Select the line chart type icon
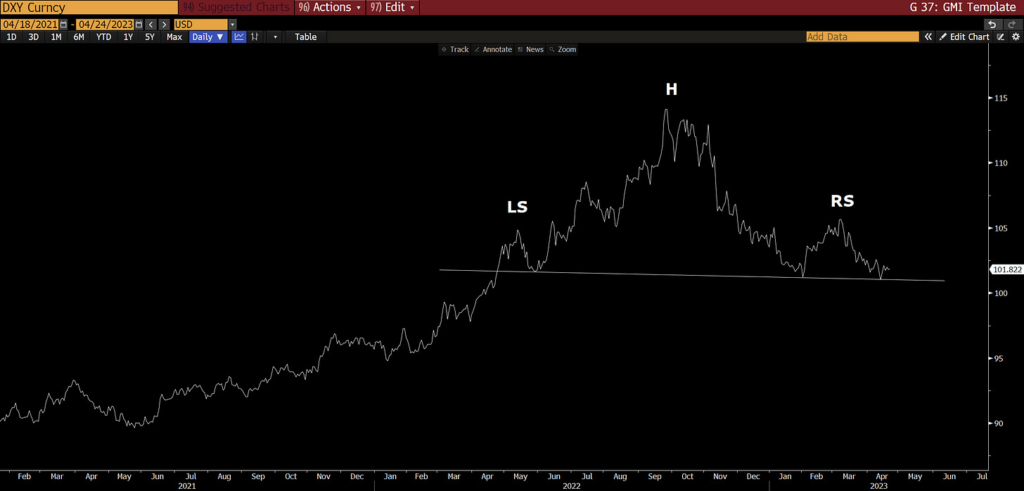The width and height of the screenshot is (1024, 491). click(x=240, y=37)
